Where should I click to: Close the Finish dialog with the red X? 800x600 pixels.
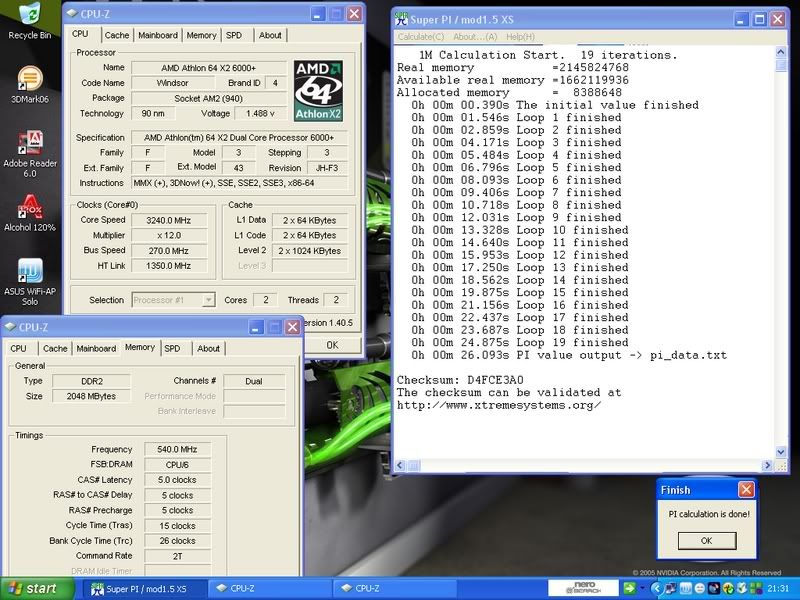[x=746, y=490]
